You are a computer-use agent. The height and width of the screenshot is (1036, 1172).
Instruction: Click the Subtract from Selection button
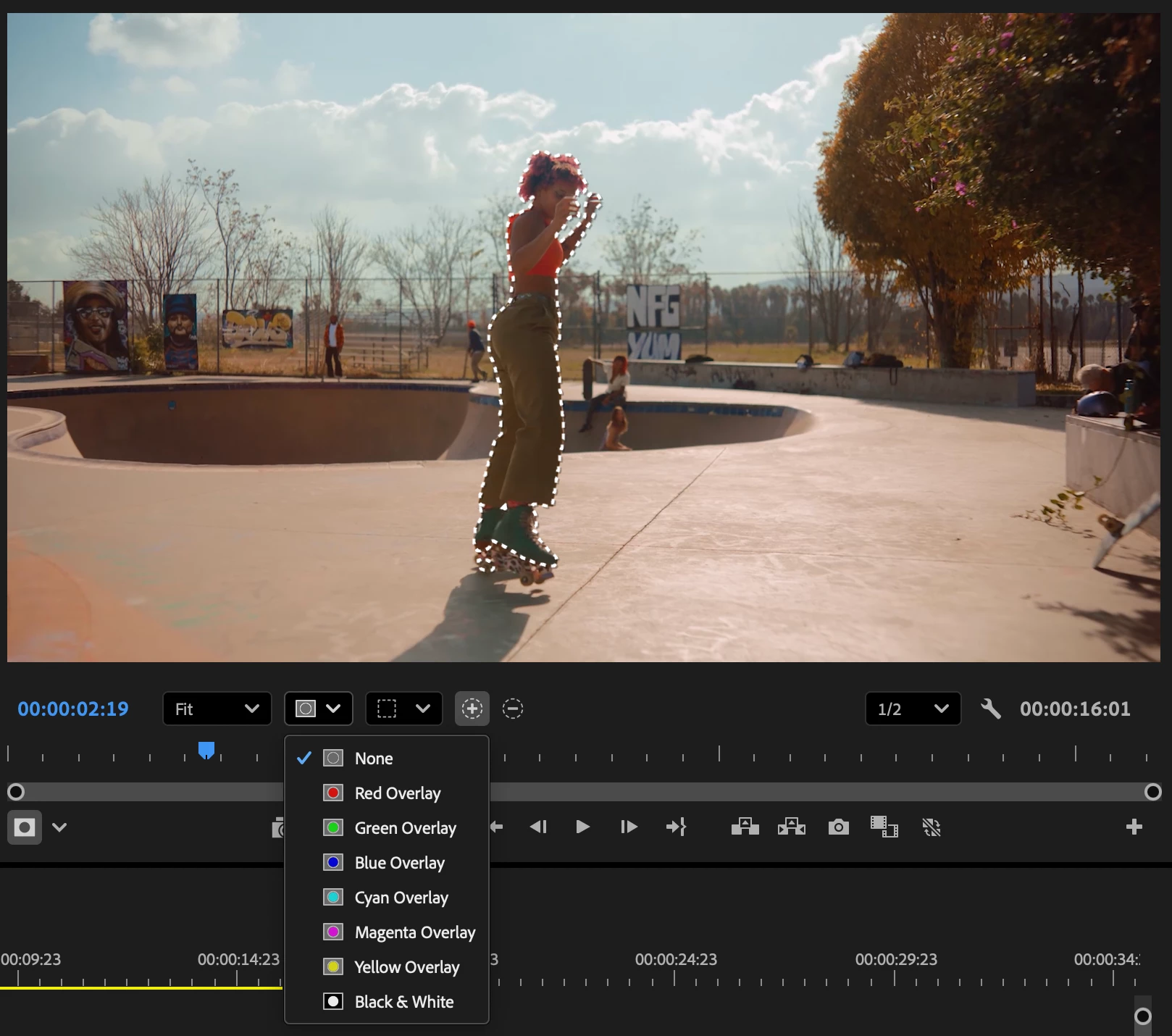513,709
